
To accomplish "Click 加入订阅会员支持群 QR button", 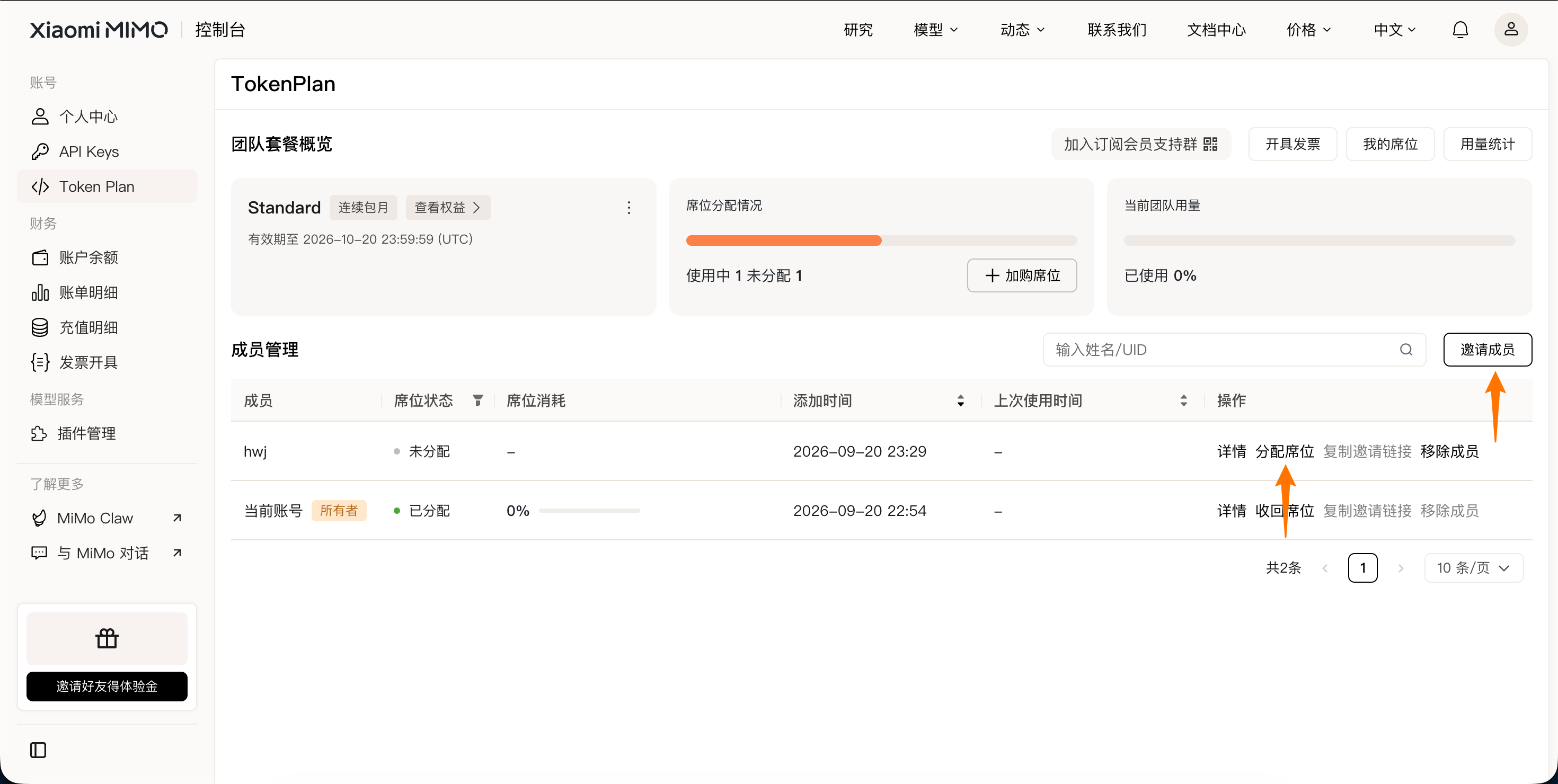I will click(1140, 144).
